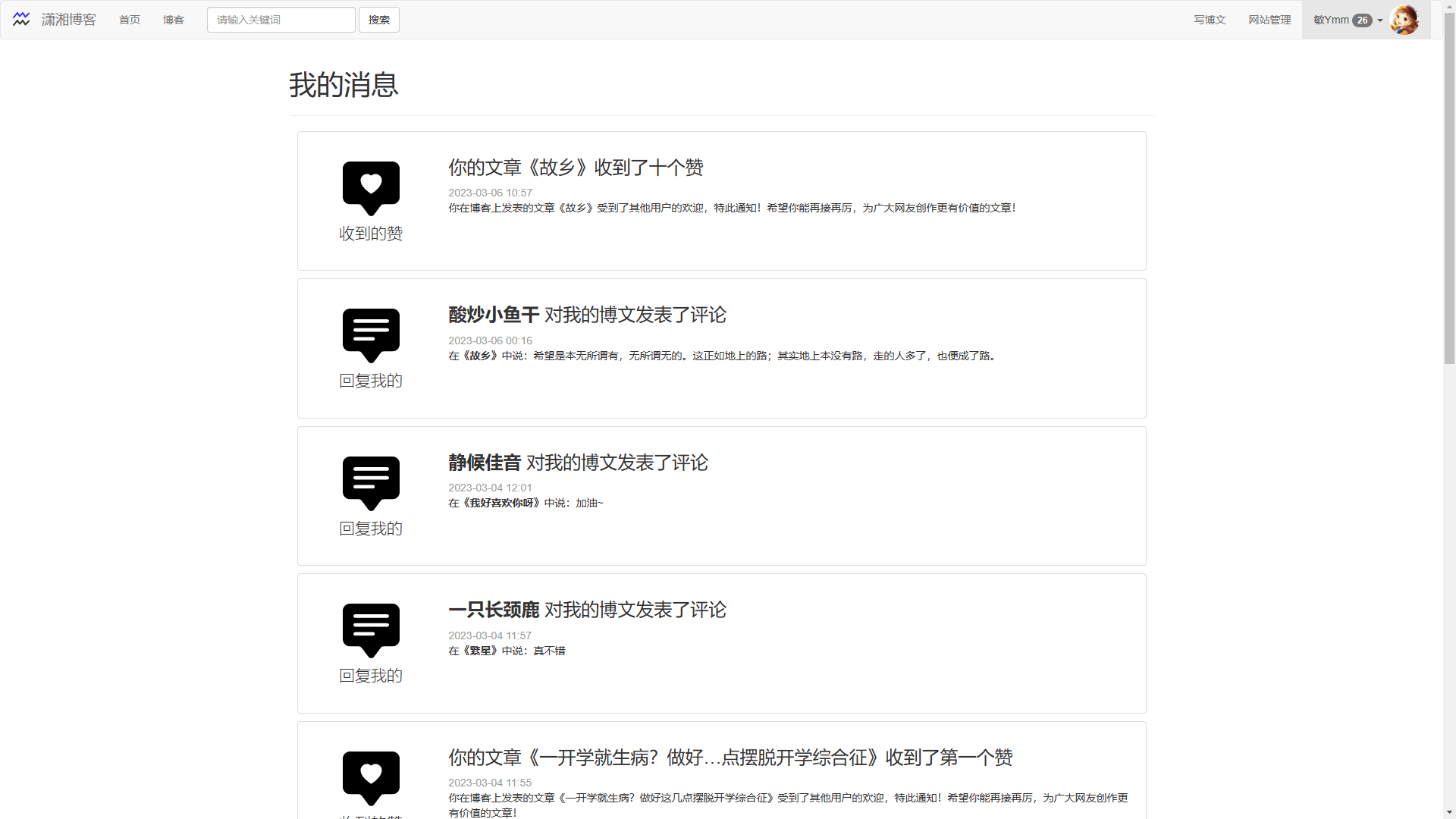Click the 潇湘博客 wave logo icon
This screenshot has height=819, width=1456.
(21, 20)
